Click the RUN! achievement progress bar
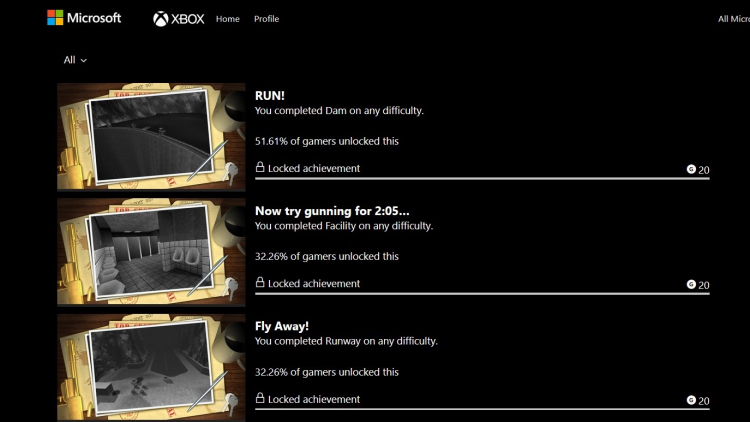The image size is (750, 422). 482,178
